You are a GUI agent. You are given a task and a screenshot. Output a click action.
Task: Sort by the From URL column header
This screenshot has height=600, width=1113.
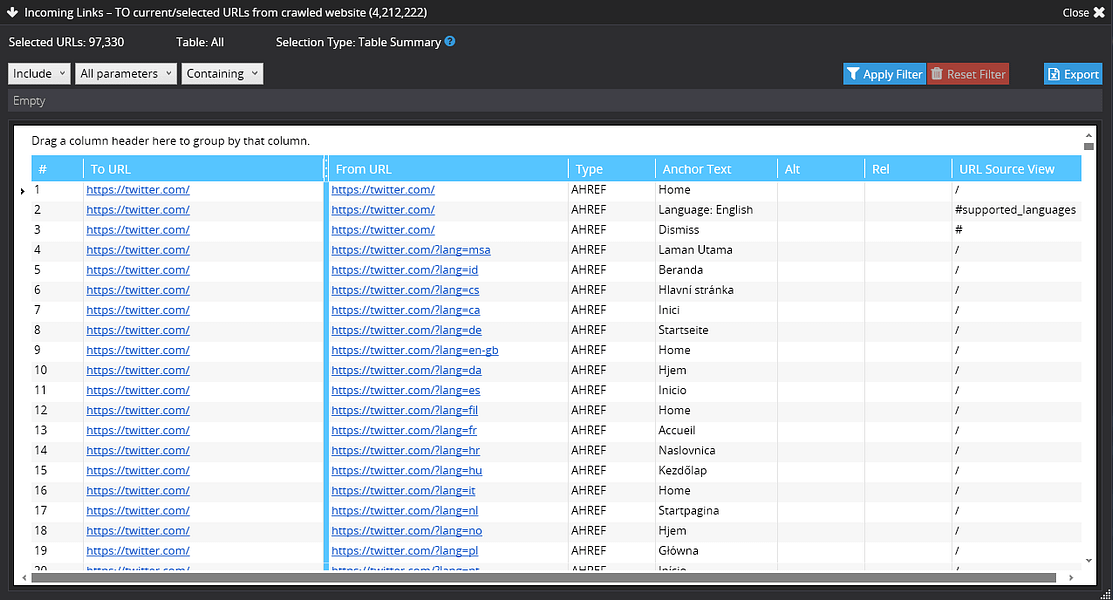448,169
